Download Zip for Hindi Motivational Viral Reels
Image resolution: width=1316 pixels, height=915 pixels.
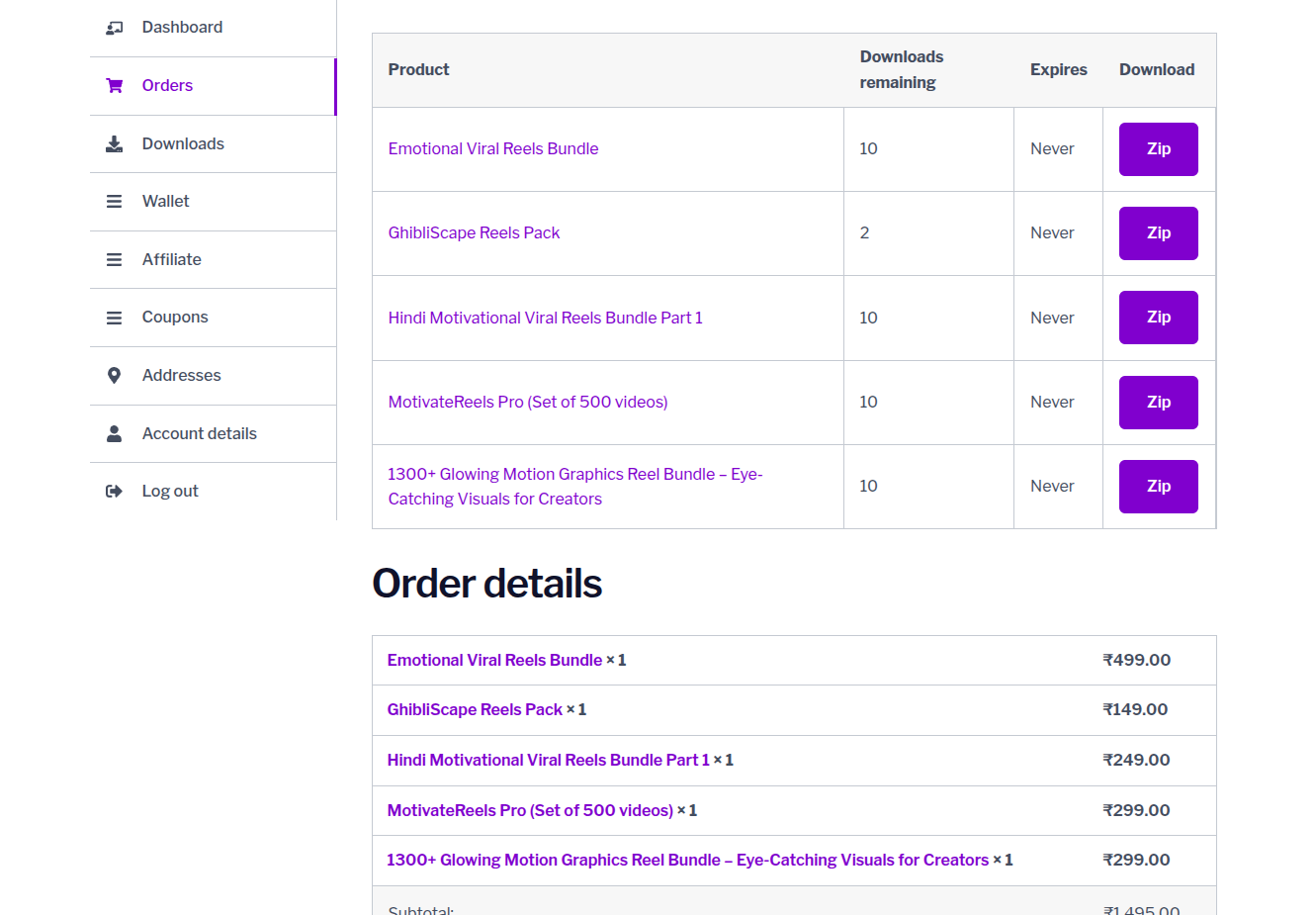pos(1158,318)
